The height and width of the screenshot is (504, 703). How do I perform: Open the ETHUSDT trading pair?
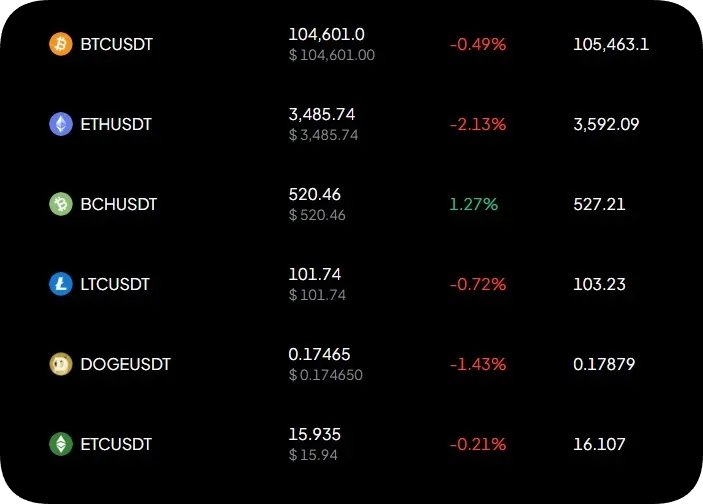pyautogui.click(x=118, y=124)
